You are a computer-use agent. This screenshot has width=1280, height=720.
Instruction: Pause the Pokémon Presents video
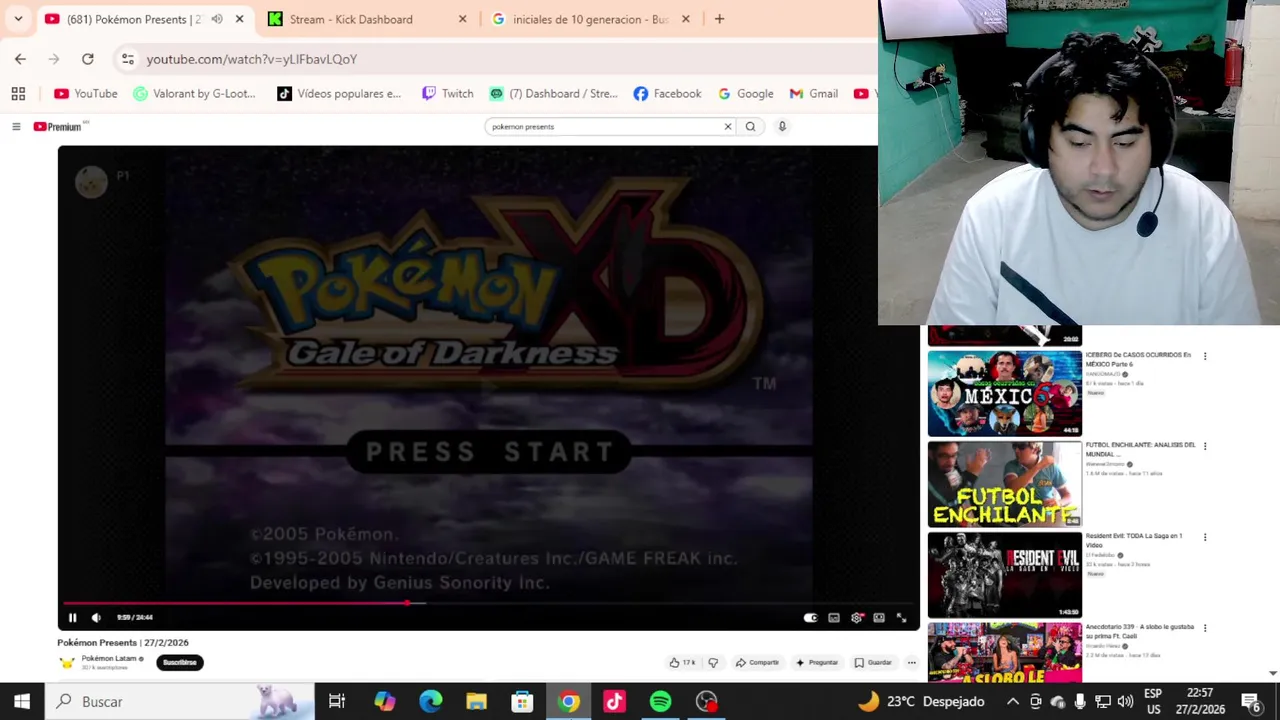tap(72, 618)
